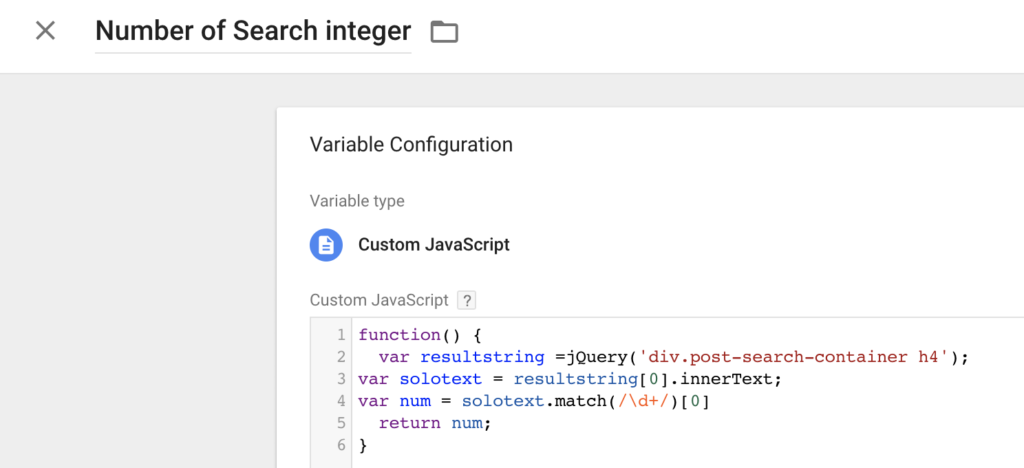This screenshot has height=468, width=1024.
Task: Click the 'Custom JavaScript' field label above editor
Action: 379,300
